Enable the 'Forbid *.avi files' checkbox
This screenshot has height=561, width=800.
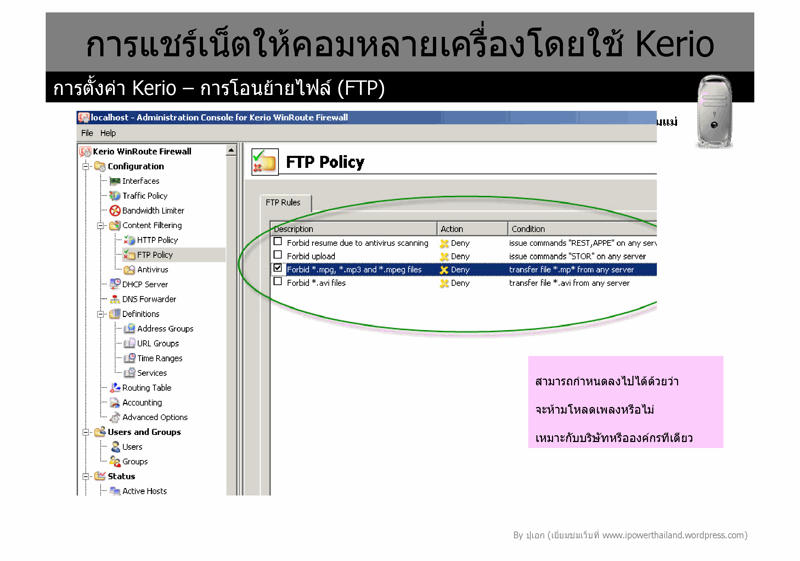[278, 281]
